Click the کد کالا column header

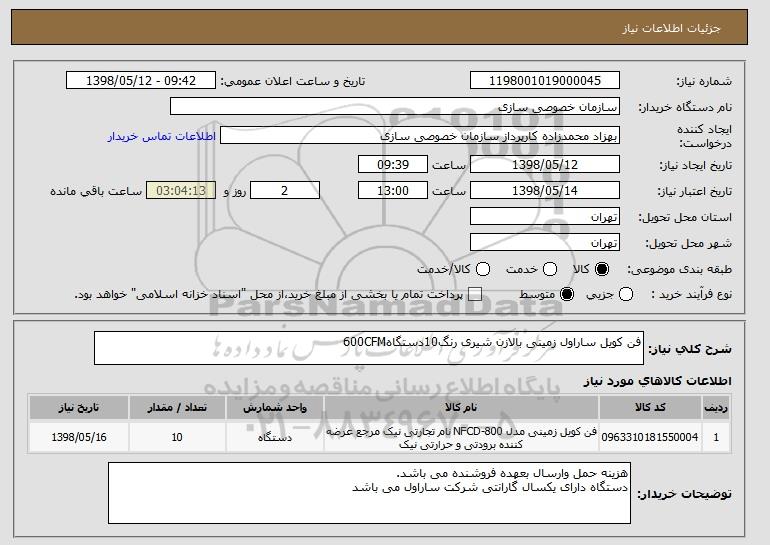650,408
